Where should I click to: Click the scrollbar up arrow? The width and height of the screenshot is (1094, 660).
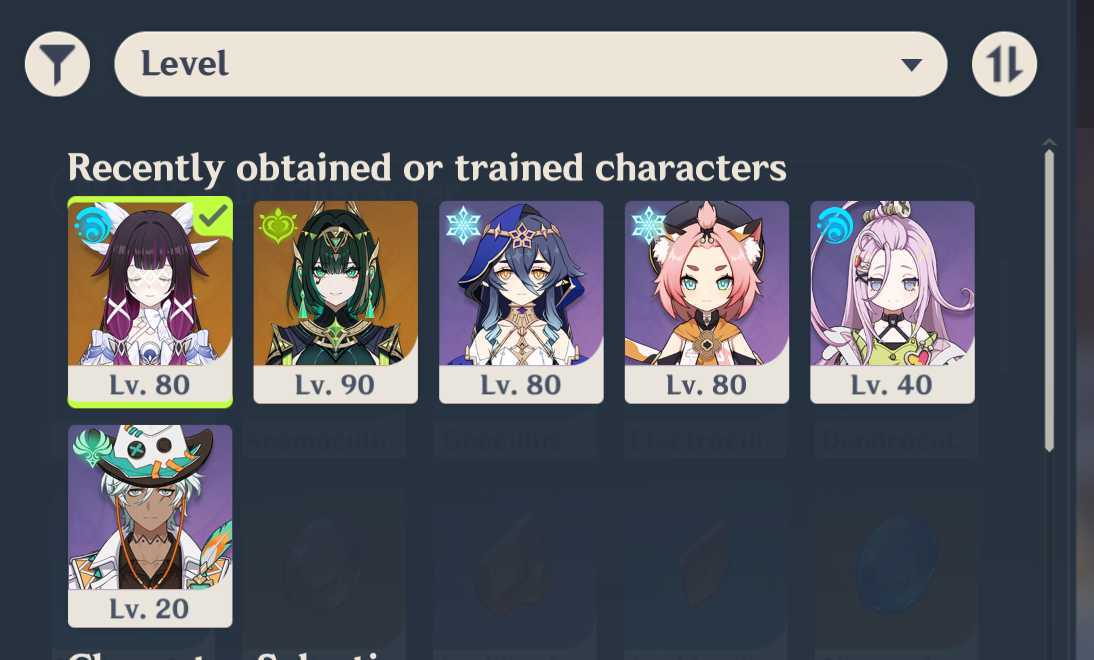1049,142
